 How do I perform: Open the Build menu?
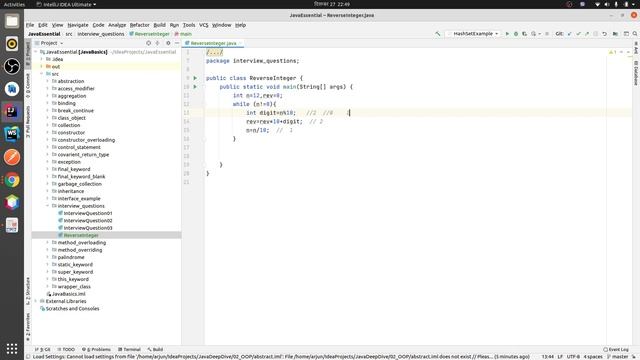click(159, 25)
